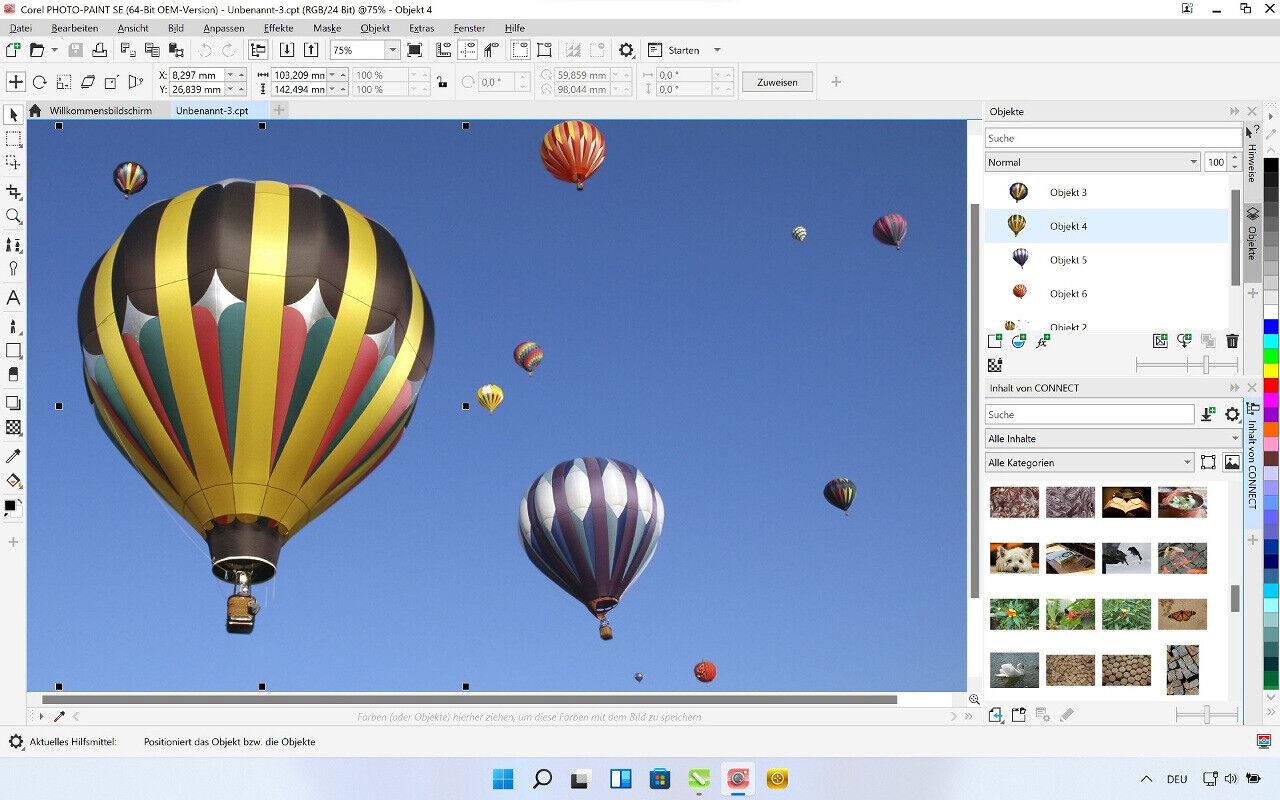This screenshot has width=1280, height=800.
Task: Select Objekt 6 in object list
Action: click(1106, 293)
